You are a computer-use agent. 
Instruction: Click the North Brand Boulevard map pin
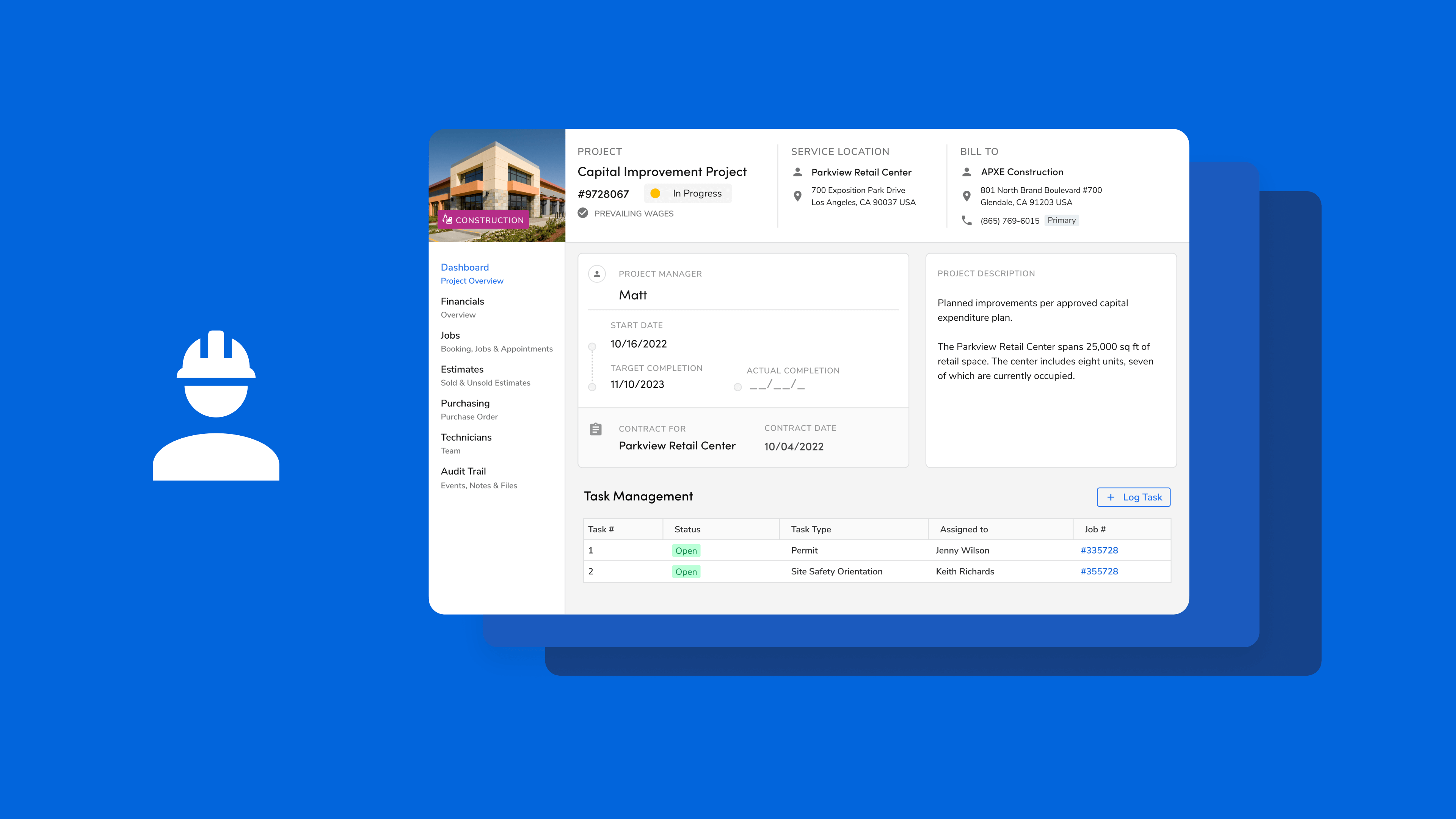coord(966,196)
